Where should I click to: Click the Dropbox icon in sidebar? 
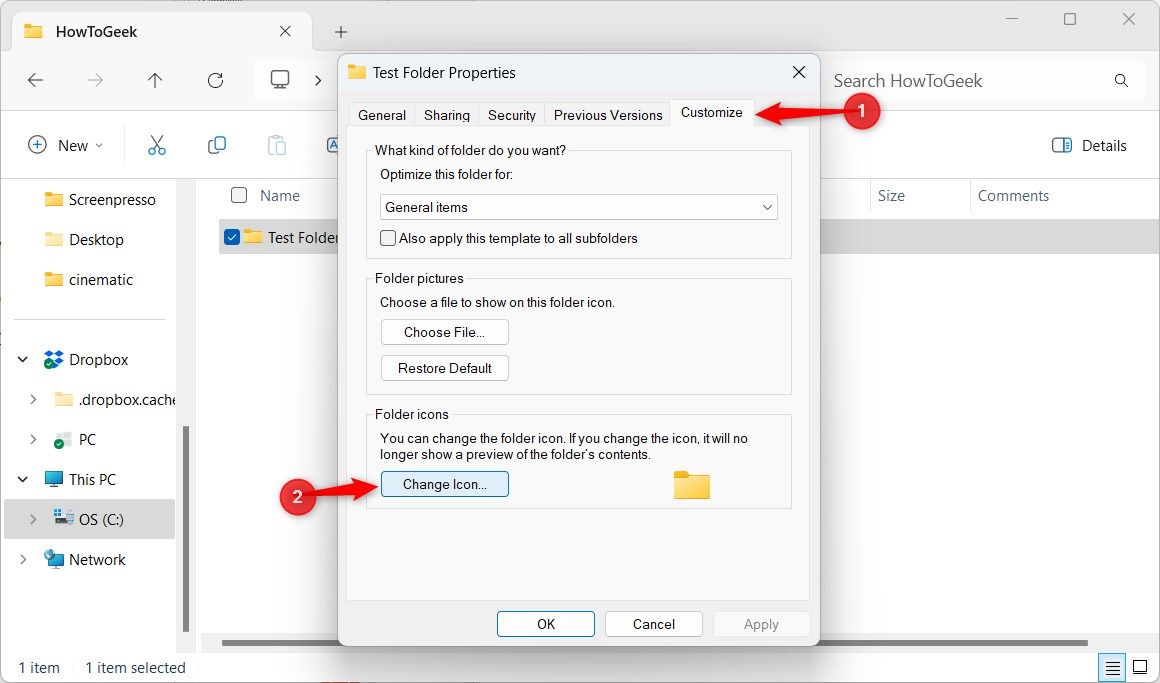click(53, 360)
